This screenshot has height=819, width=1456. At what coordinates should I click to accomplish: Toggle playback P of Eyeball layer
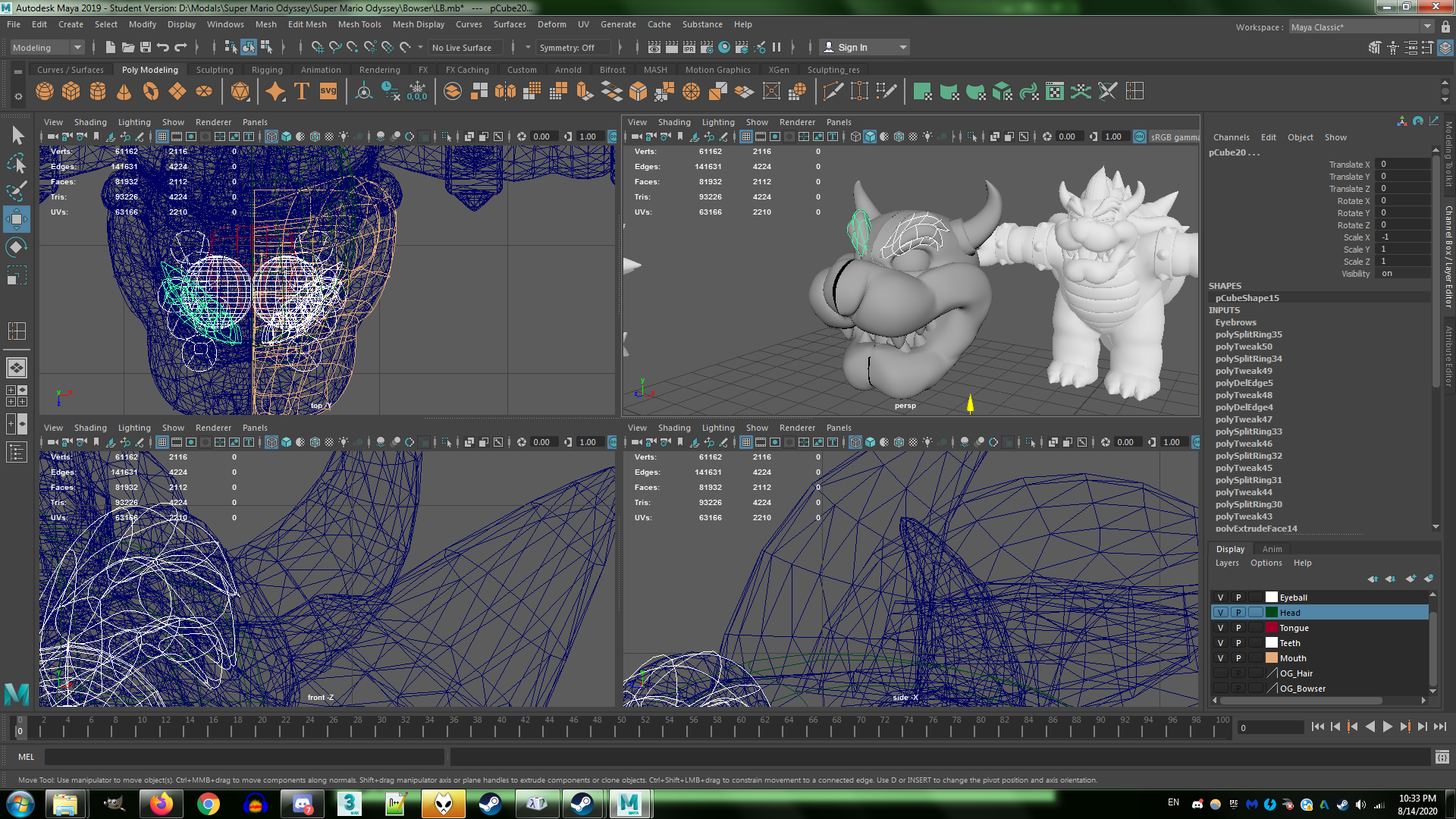click(x=1238, y=598)
